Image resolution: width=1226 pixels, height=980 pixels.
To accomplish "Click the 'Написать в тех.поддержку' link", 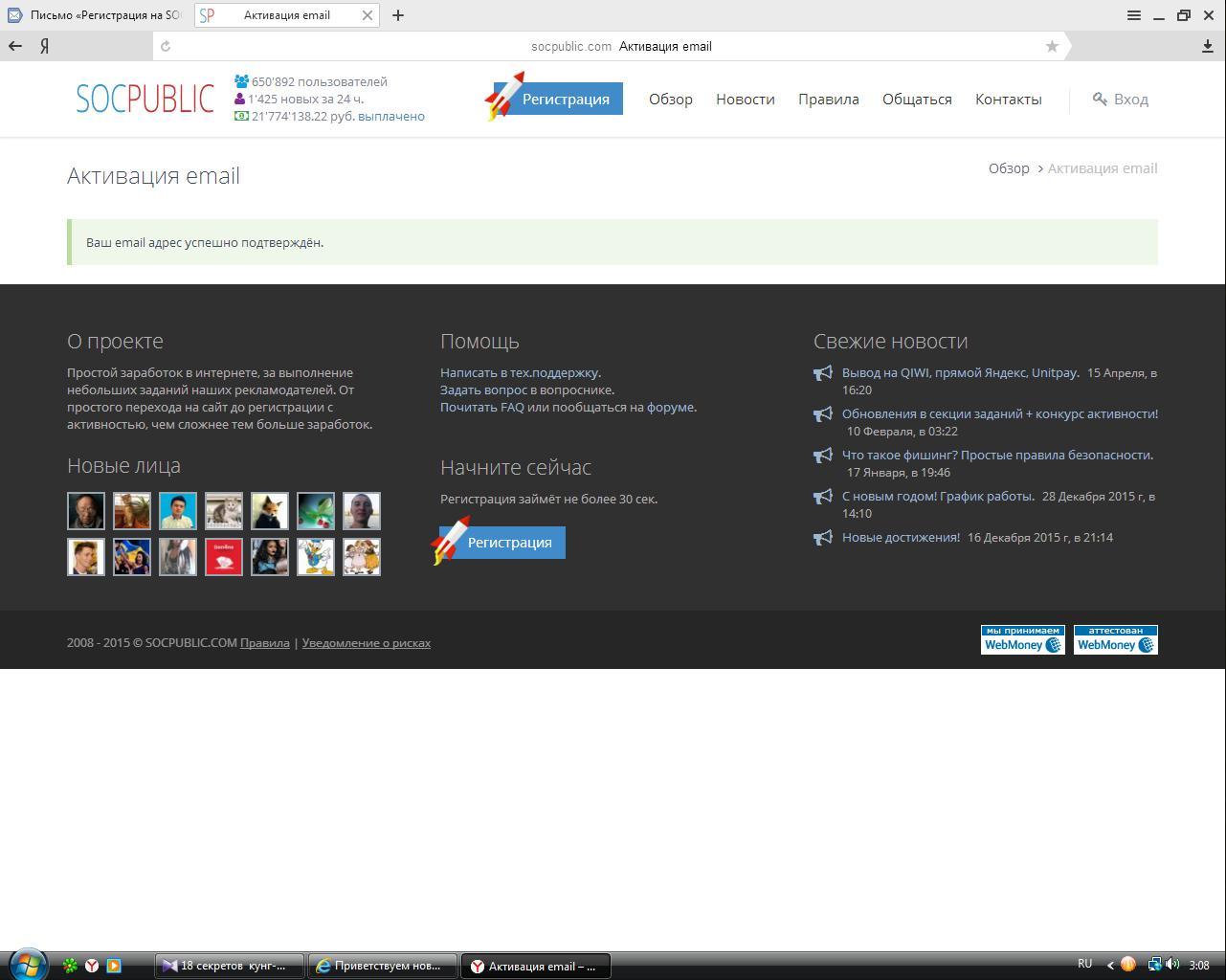I will [x=520, y=372].
